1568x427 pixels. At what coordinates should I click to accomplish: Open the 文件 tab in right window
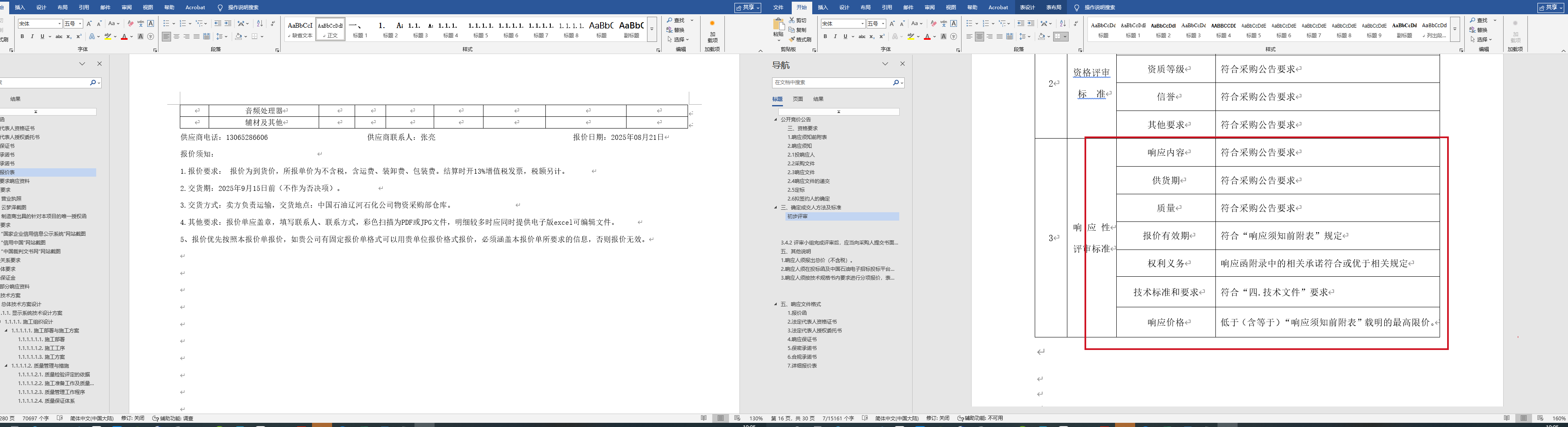[x=778, y=7]
